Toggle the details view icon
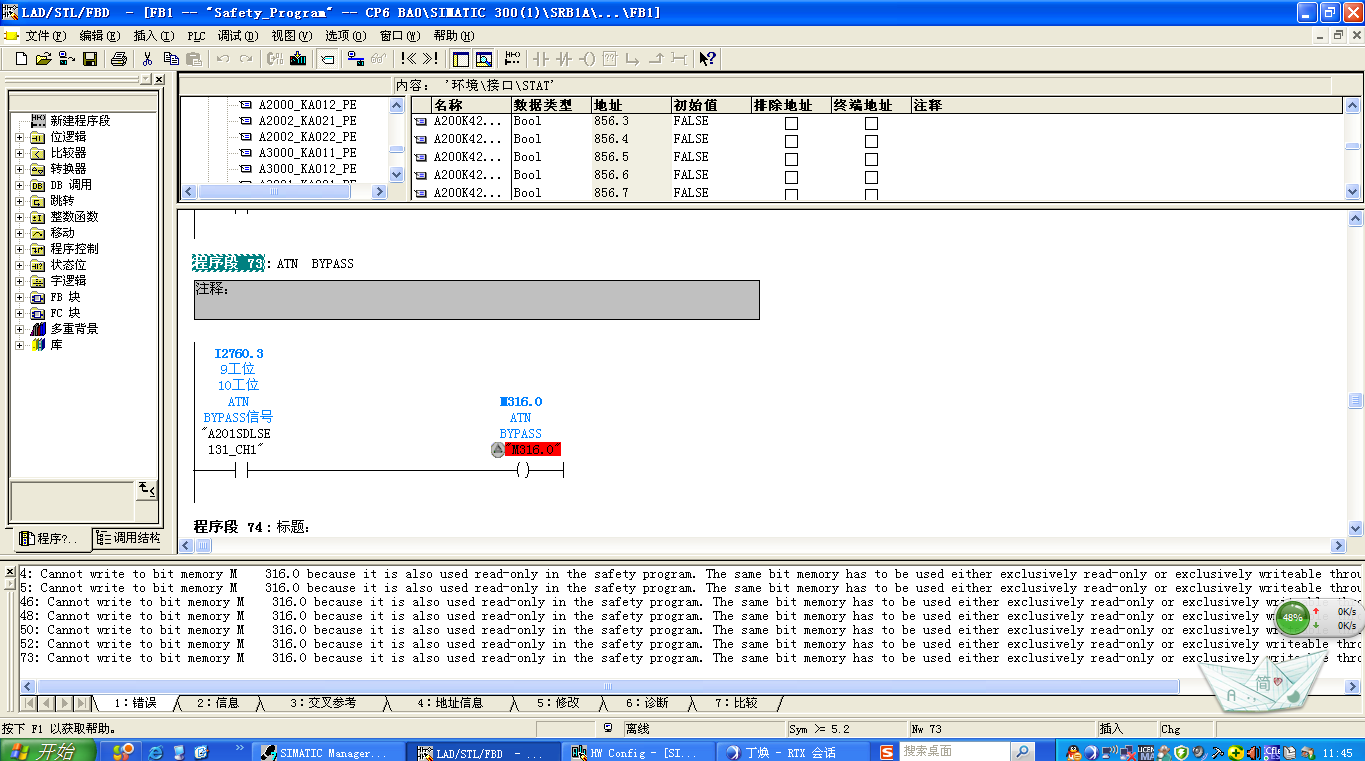 coord(484,59)
